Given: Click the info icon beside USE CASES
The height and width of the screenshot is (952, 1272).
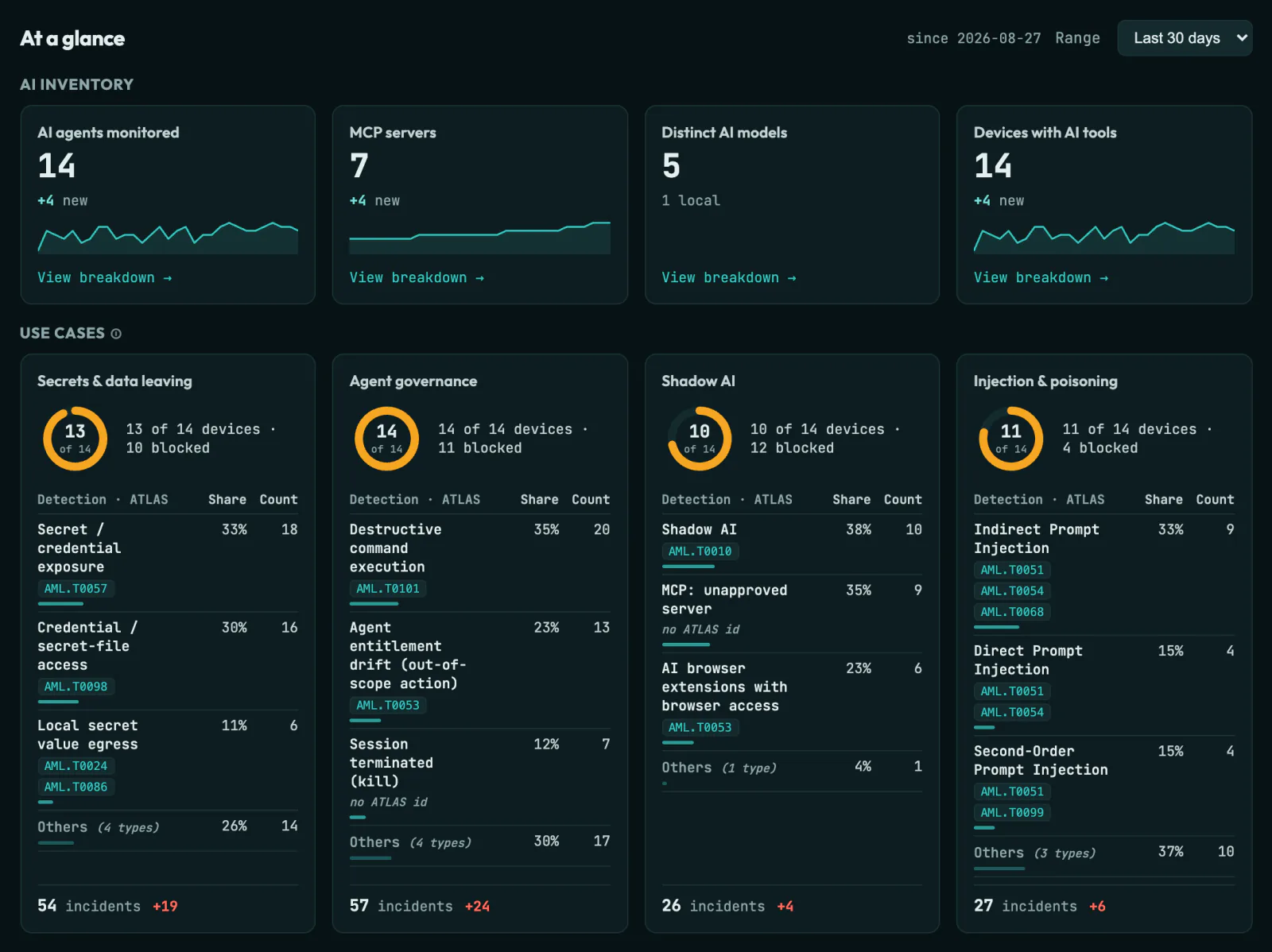Looking at the screenshot, I should 116,334.
